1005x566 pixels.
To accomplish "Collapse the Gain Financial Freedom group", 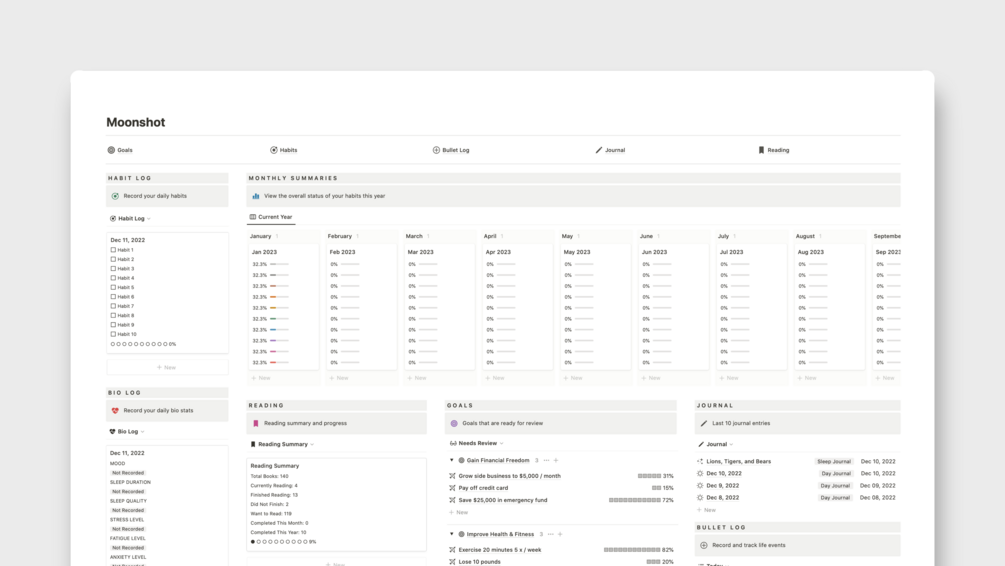I will coord(452,460).
